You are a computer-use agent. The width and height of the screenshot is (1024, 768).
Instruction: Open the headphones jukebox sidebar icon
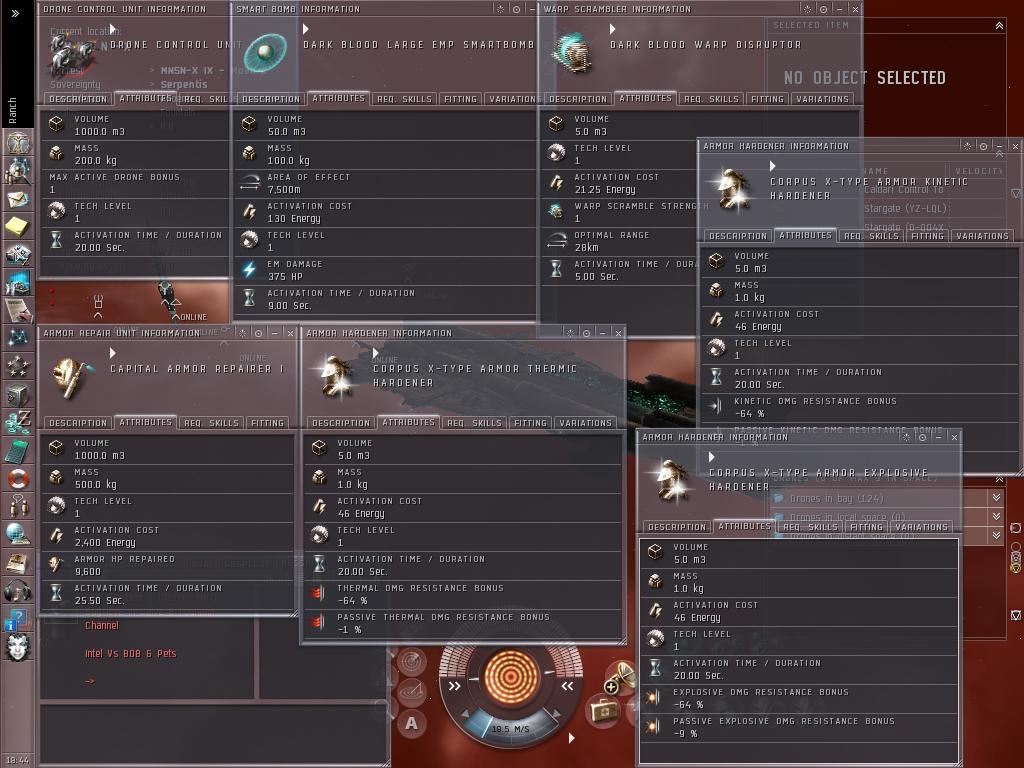tap(18, 591)
